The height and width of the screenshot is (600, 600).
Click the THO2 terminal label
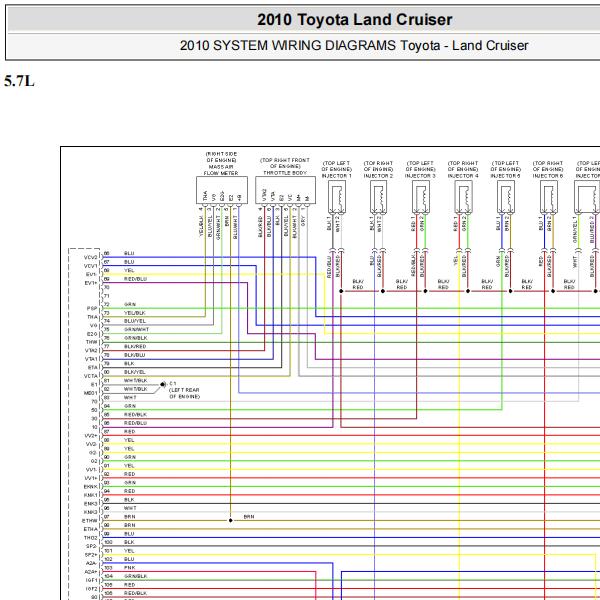click(x=91, y=538)
